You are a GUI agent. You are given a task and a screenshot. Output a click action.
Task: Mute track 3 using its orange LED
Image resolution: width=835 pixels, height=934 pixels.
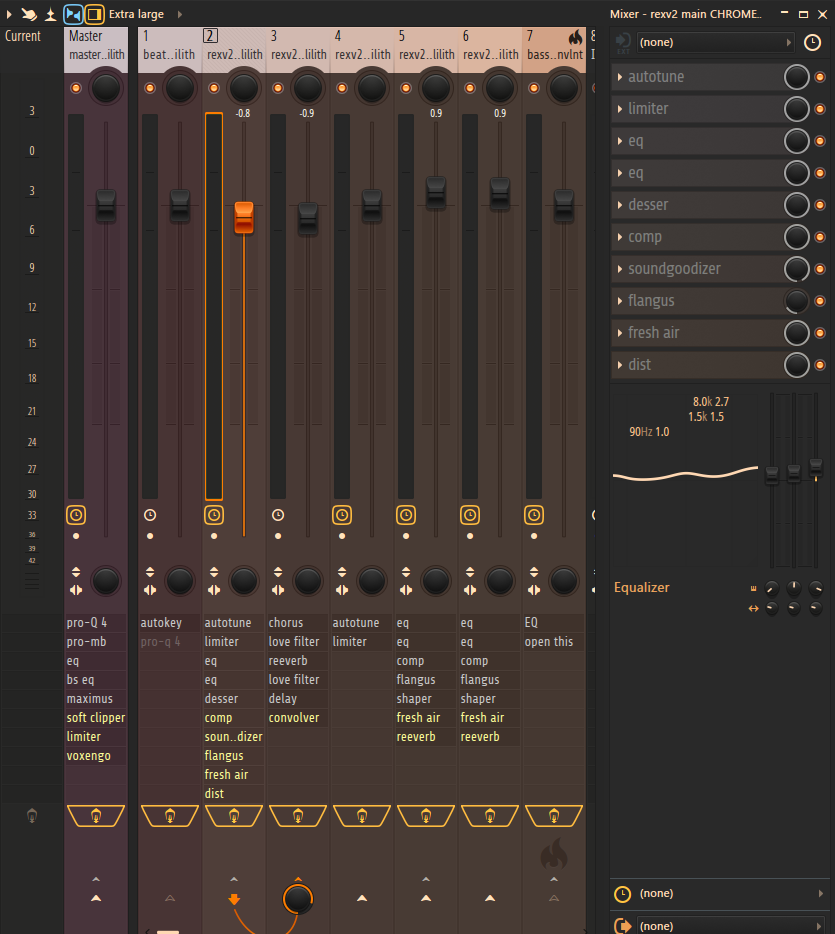pos(278,88)
